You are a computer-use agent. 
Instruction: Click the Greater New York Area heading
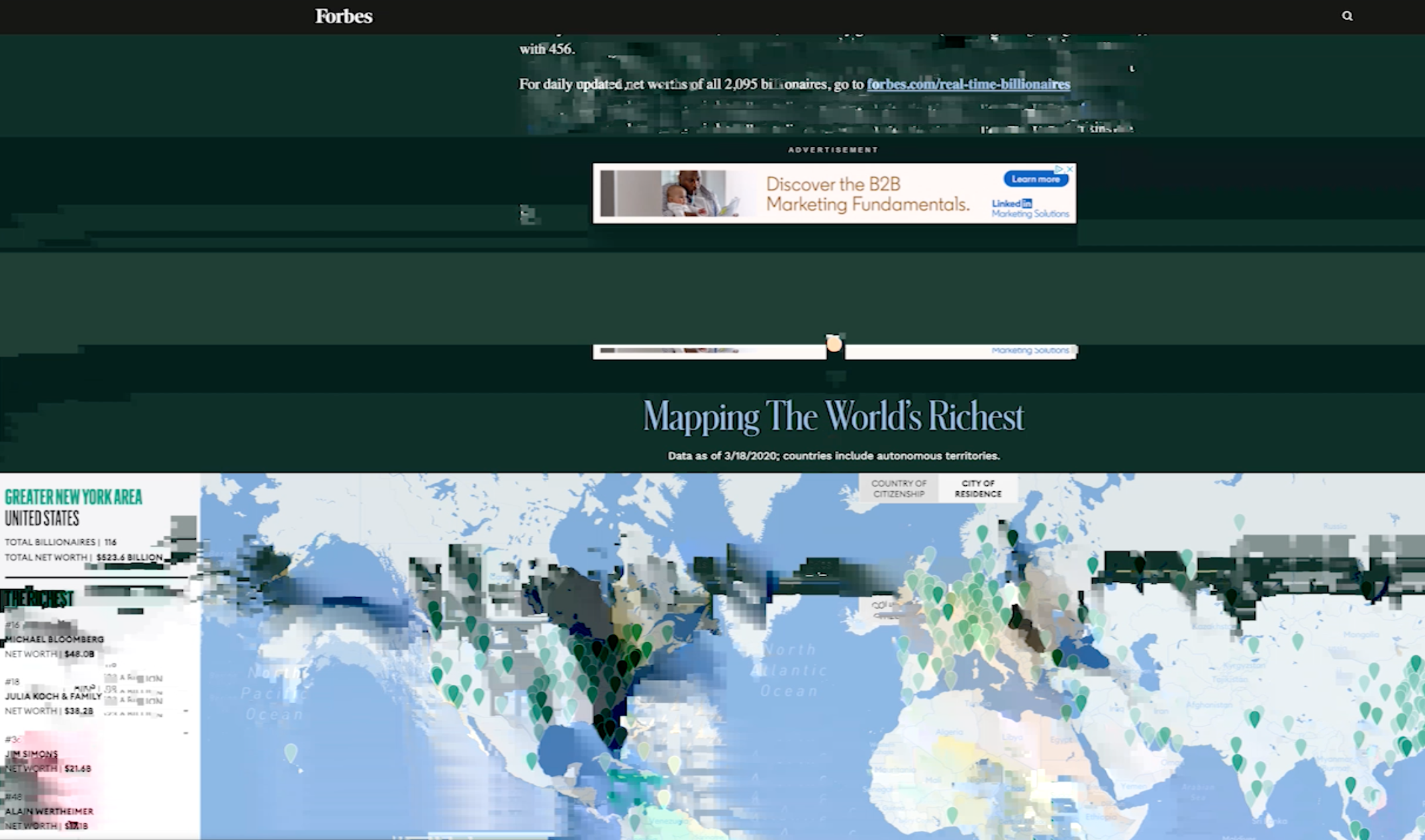point(73,497)
